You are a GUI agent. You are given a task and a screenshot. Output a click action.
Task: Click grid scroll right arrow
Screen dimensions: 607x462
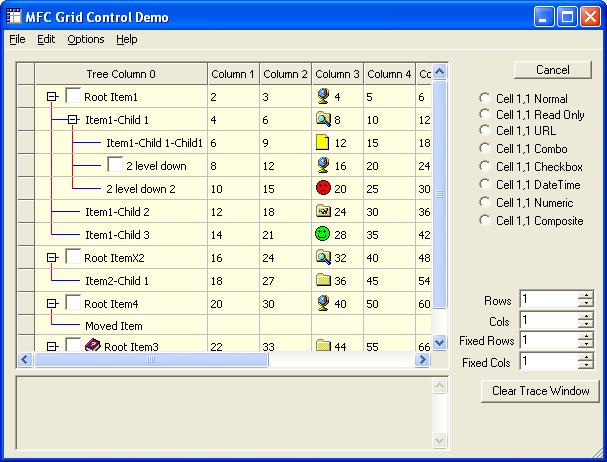click(423, 359)
